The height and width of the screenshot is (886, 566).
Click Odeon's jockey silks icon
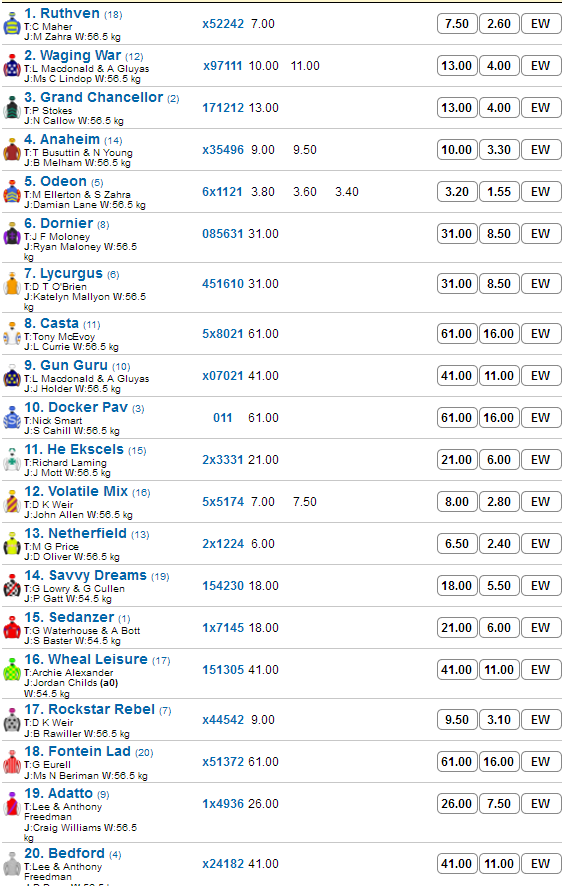pos(12,192)
